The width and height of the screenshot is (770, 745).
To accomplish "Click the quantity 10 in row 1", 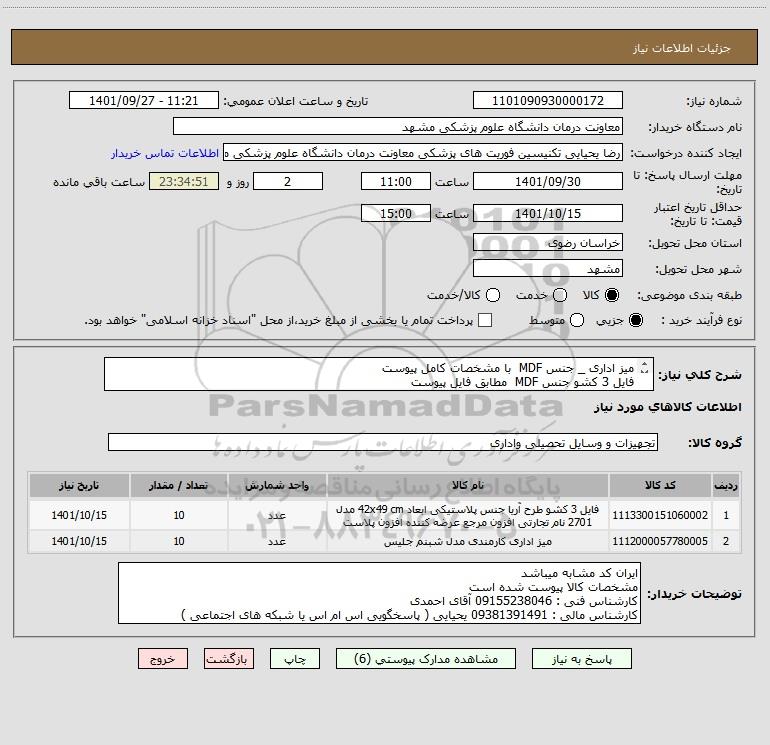I will coord(179,515).
